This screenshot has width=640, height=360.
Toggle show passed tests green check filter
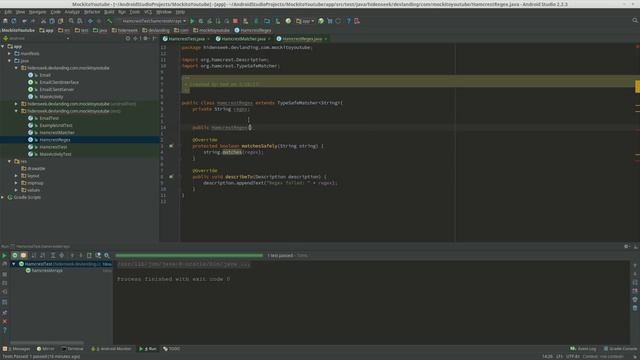point(15,256)
